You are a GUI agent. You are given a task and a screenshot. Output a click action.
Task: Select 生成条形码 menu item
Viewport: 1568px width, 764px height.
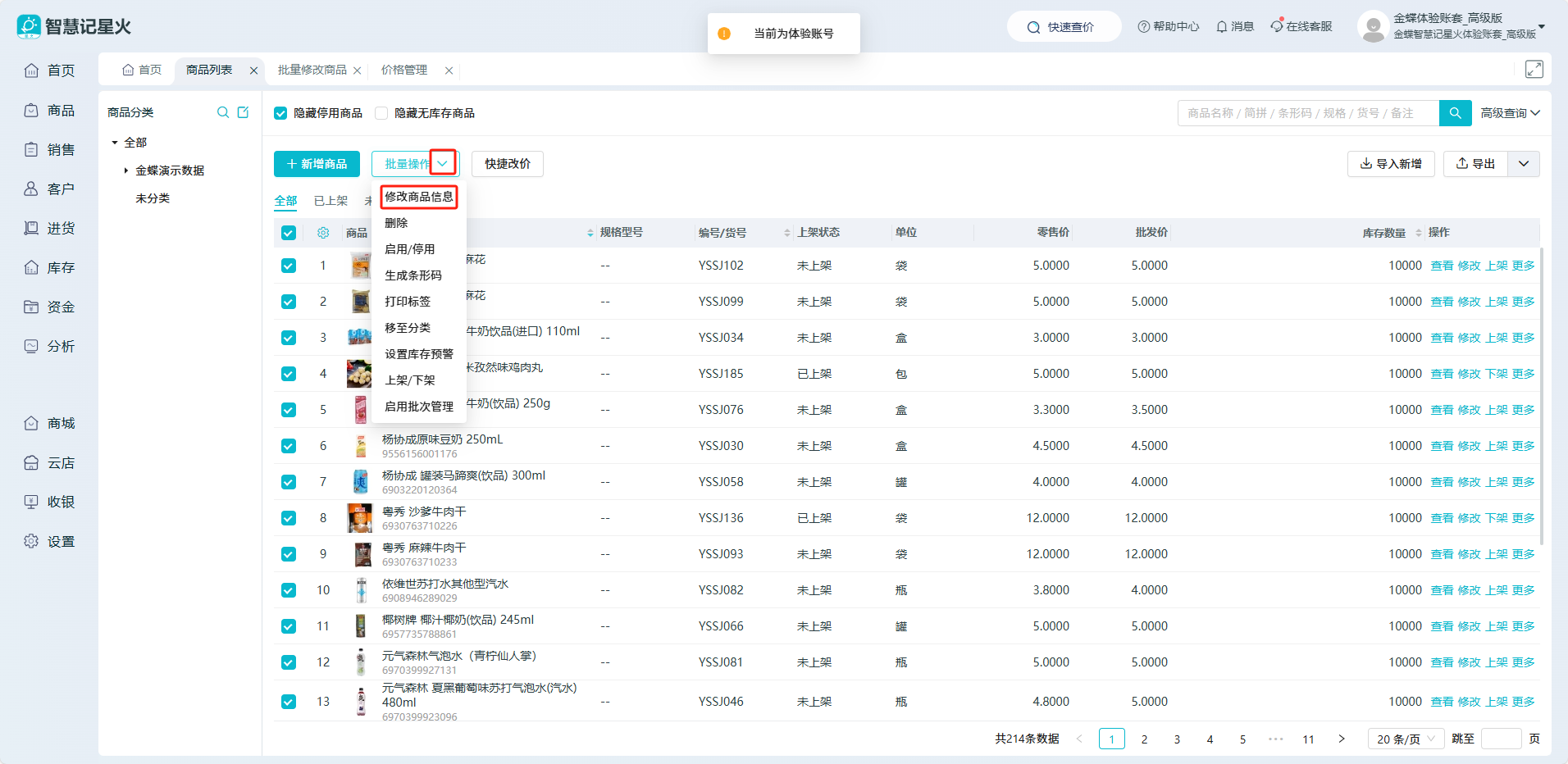(419, 275)
